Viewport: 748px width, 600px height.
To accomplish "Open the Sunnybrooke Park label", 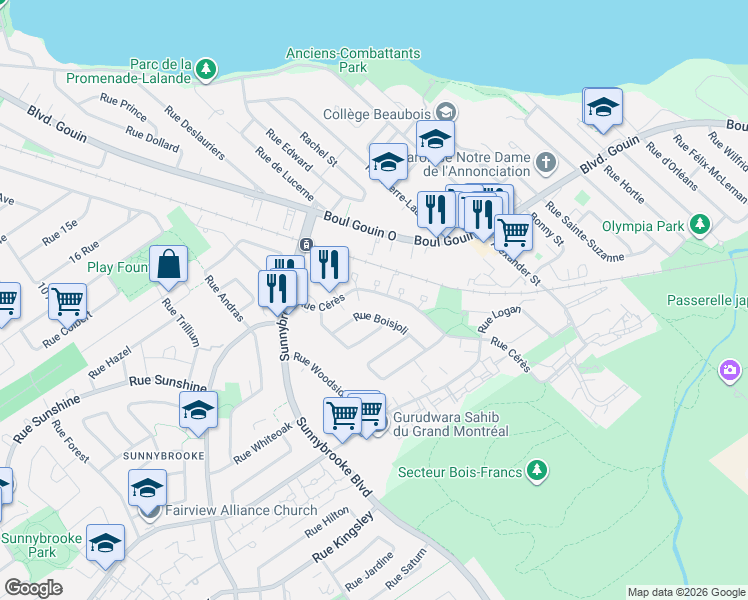I will pyautogui.click(x=42, y=545).
